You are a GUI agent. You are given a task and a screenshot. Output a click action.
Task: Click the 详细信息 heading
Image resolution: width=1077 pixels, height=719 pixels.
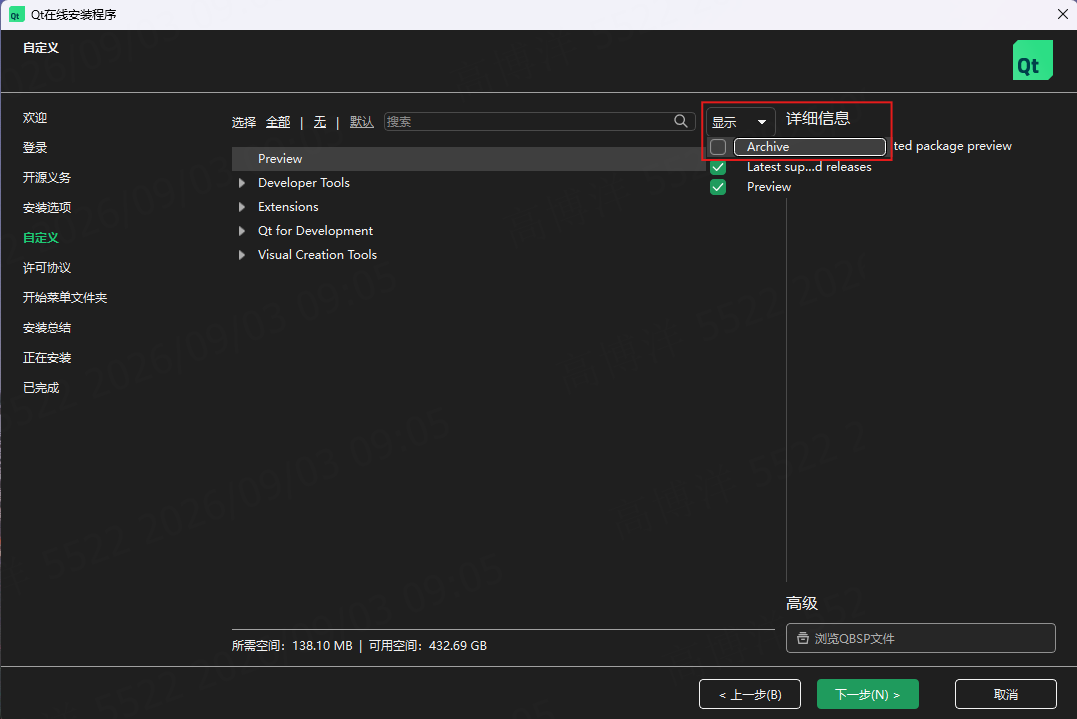coord(817,118)
